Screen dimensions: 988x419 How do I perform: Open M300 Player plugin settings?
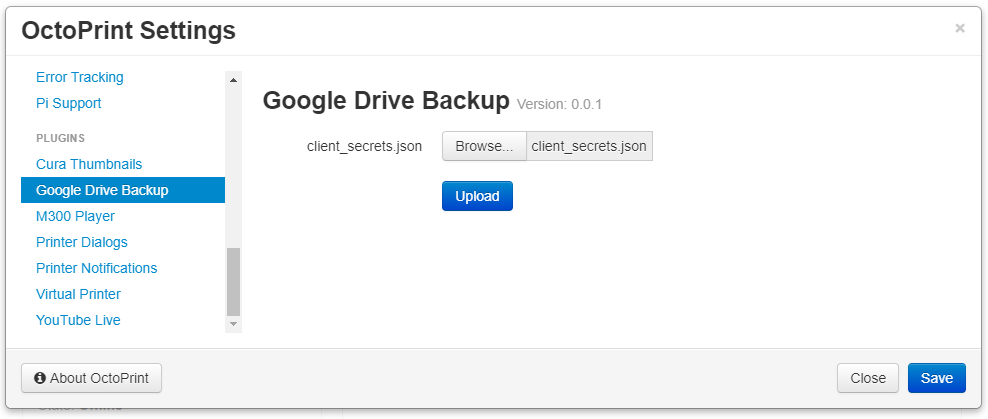tap(75, 216)
